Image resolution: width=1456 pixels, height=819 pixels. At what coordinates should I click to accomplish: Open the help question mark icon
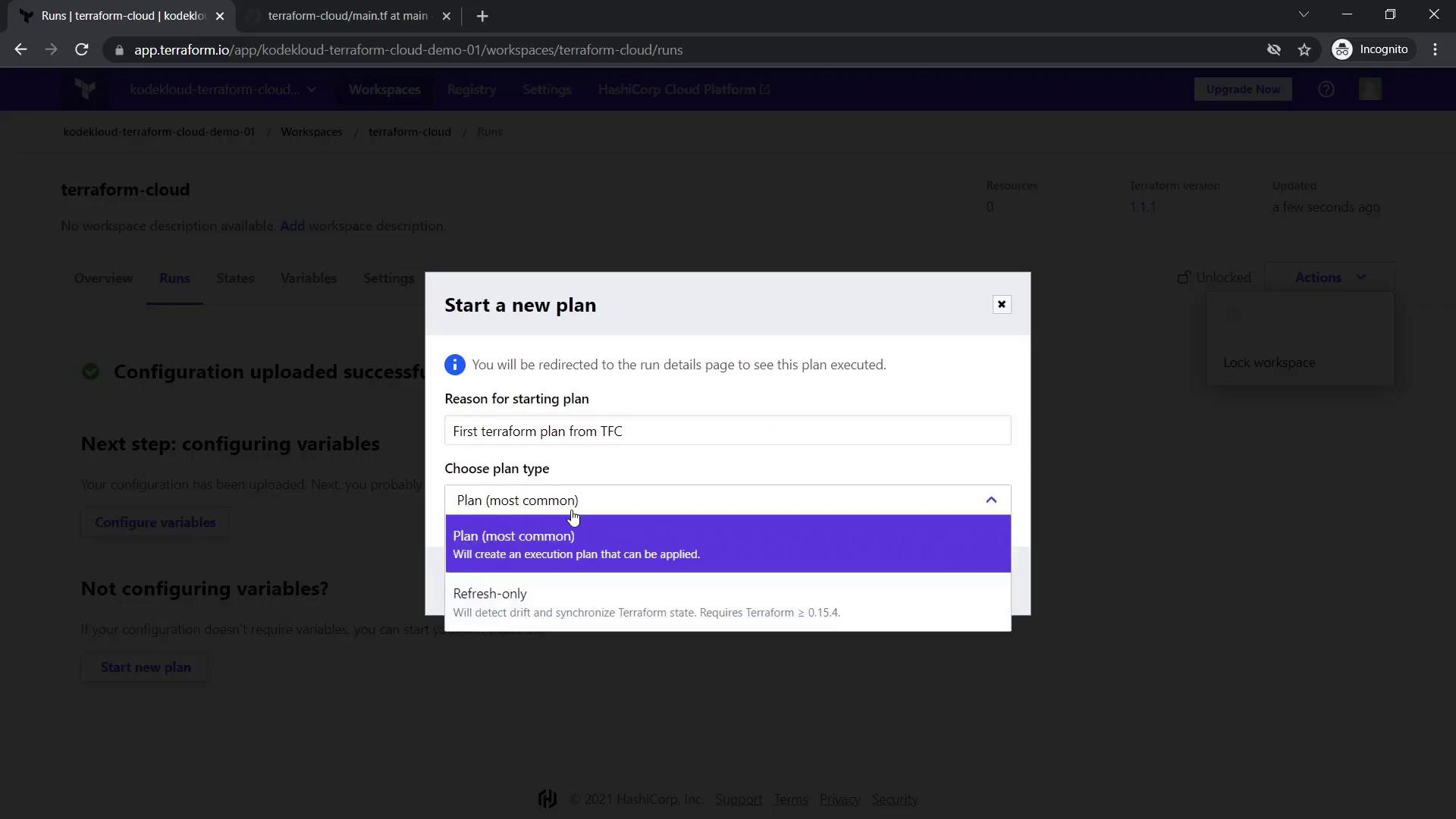click(1326, 89)
